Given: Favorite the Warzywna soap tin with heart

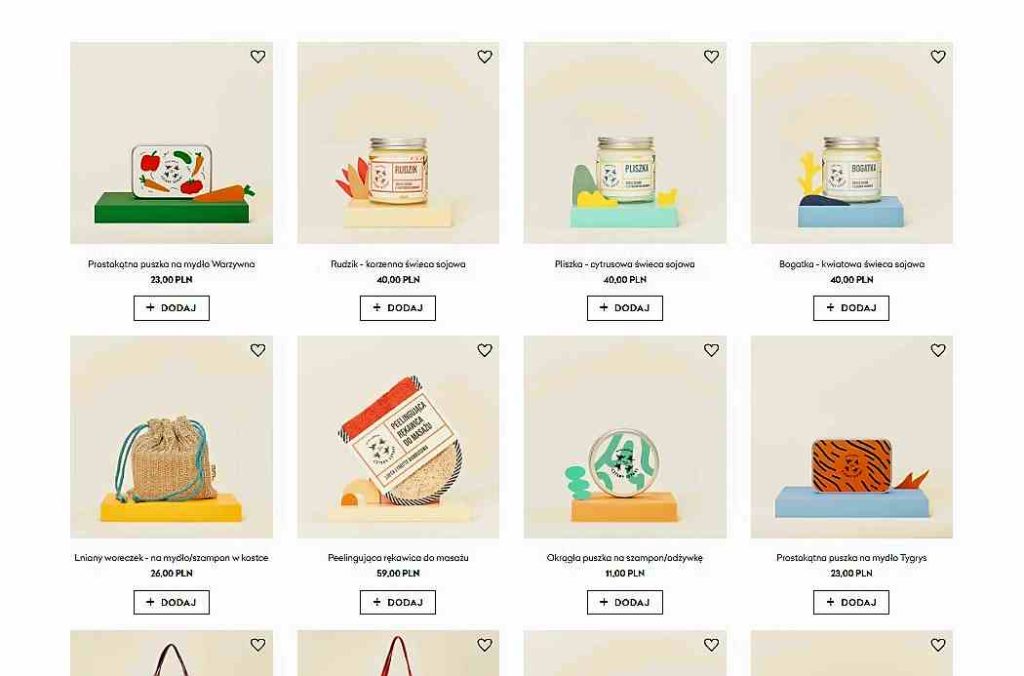Looking at the screenshot, I should 258,57.
